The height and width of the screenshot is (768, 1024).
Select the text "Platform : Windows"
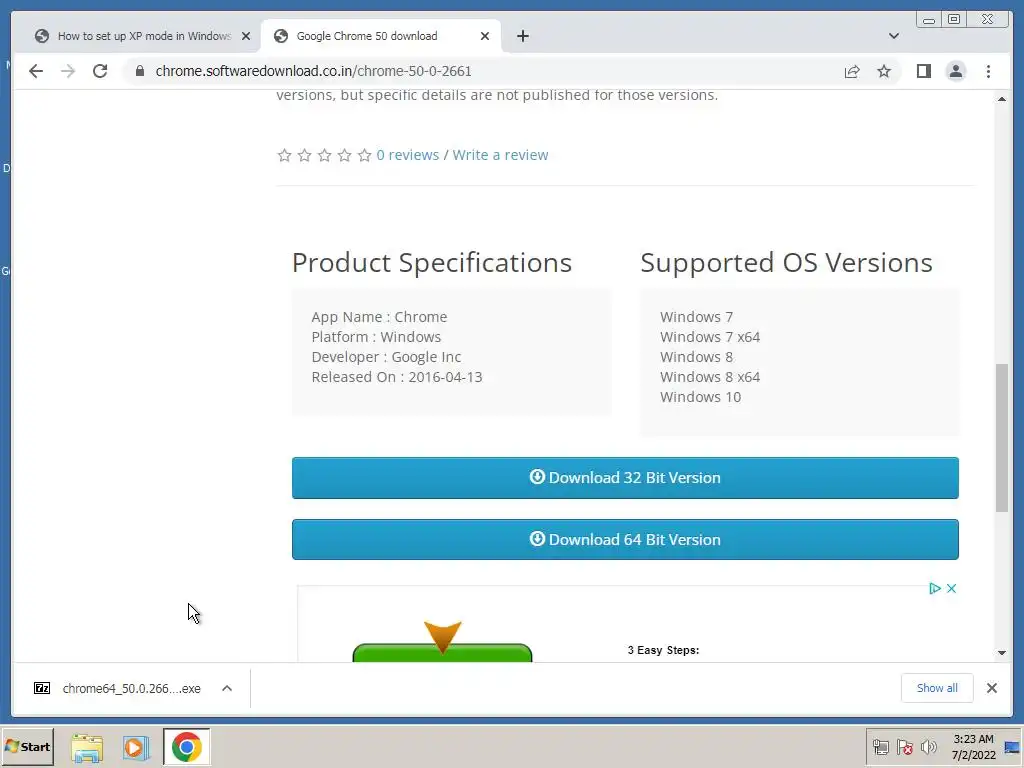pyautogui.click(x=376, y=337)
